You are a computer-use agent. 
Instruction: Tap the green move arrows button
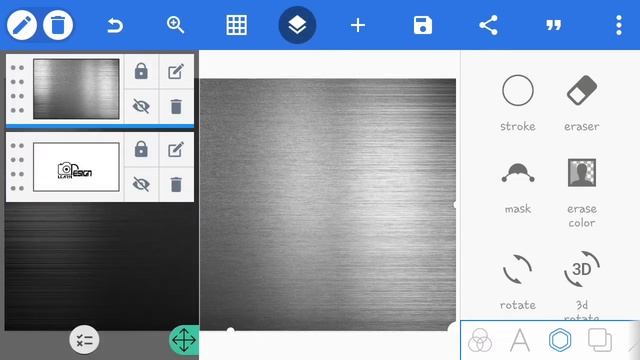(184, 340)
